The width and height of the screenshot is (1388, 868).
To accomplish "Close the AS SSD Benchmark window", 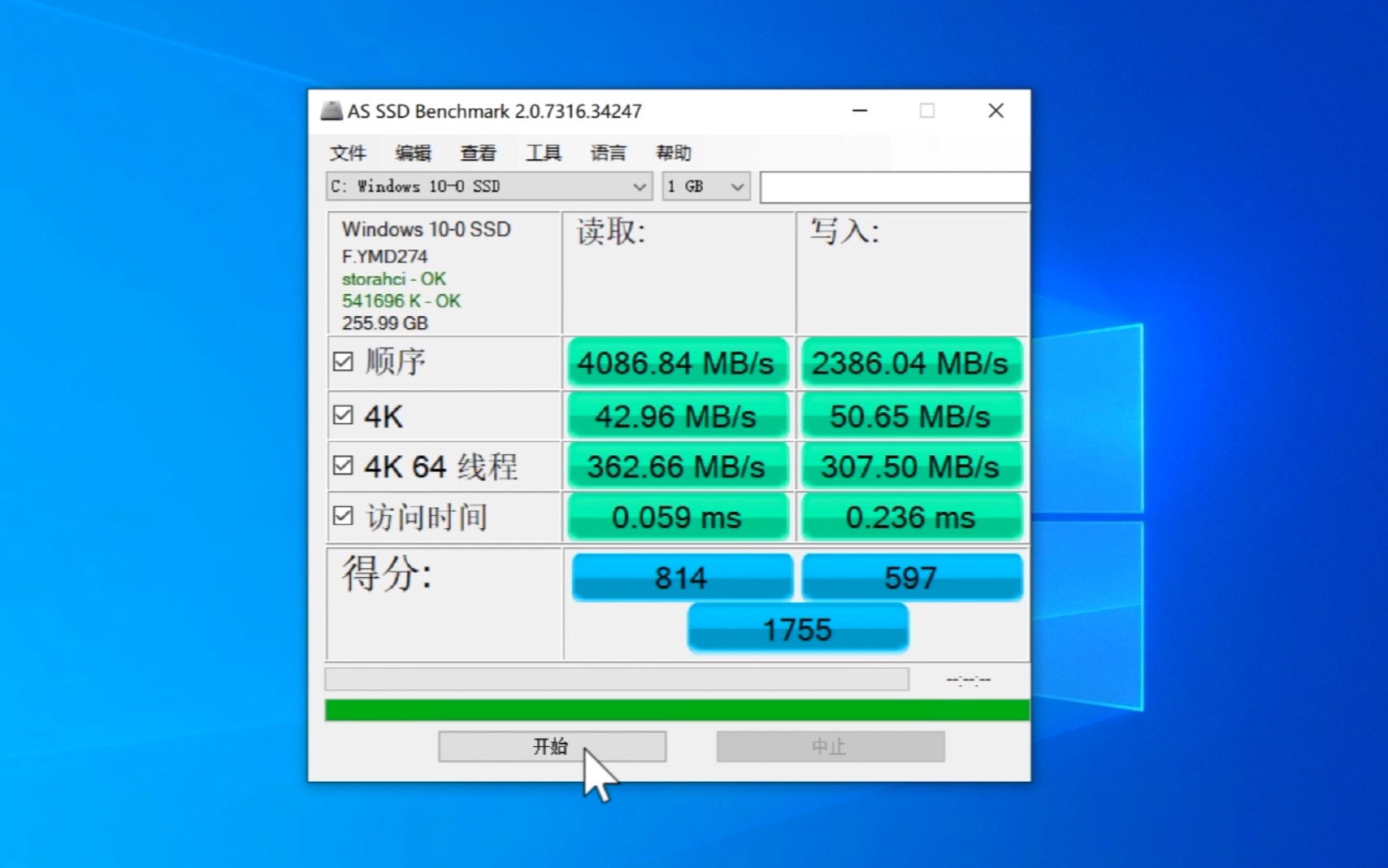I will 995,111.
